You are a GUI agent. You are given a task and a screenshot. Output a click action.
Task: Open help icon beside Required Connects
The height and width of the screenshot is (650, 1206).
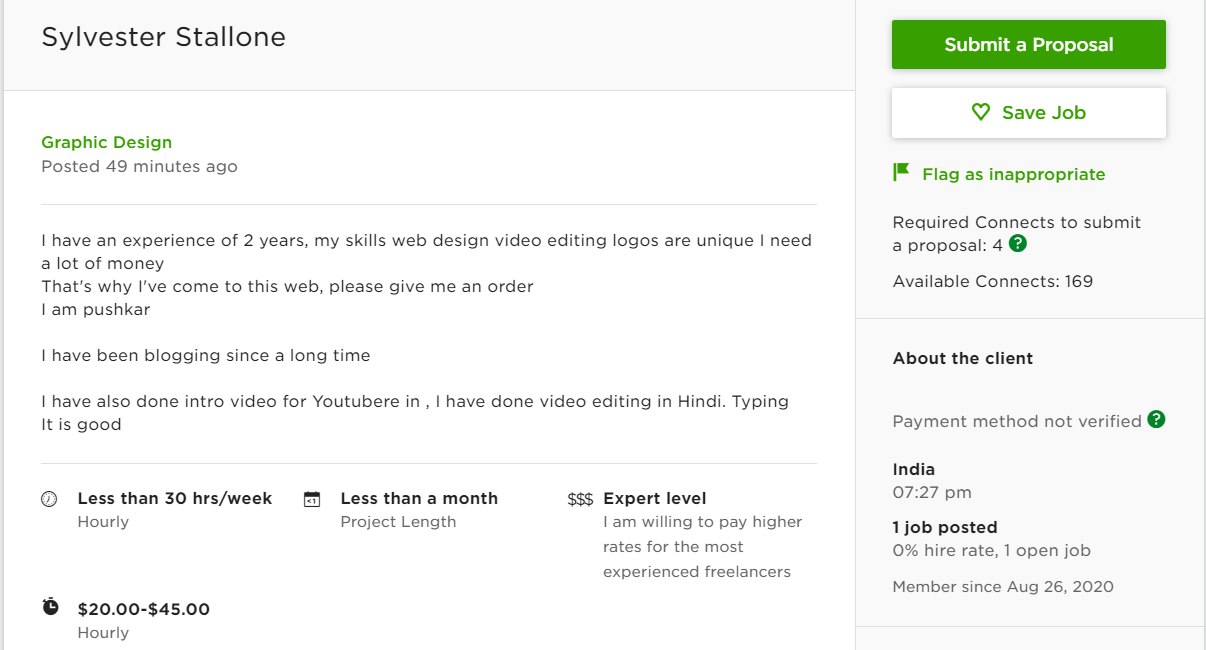(1018, 243)
